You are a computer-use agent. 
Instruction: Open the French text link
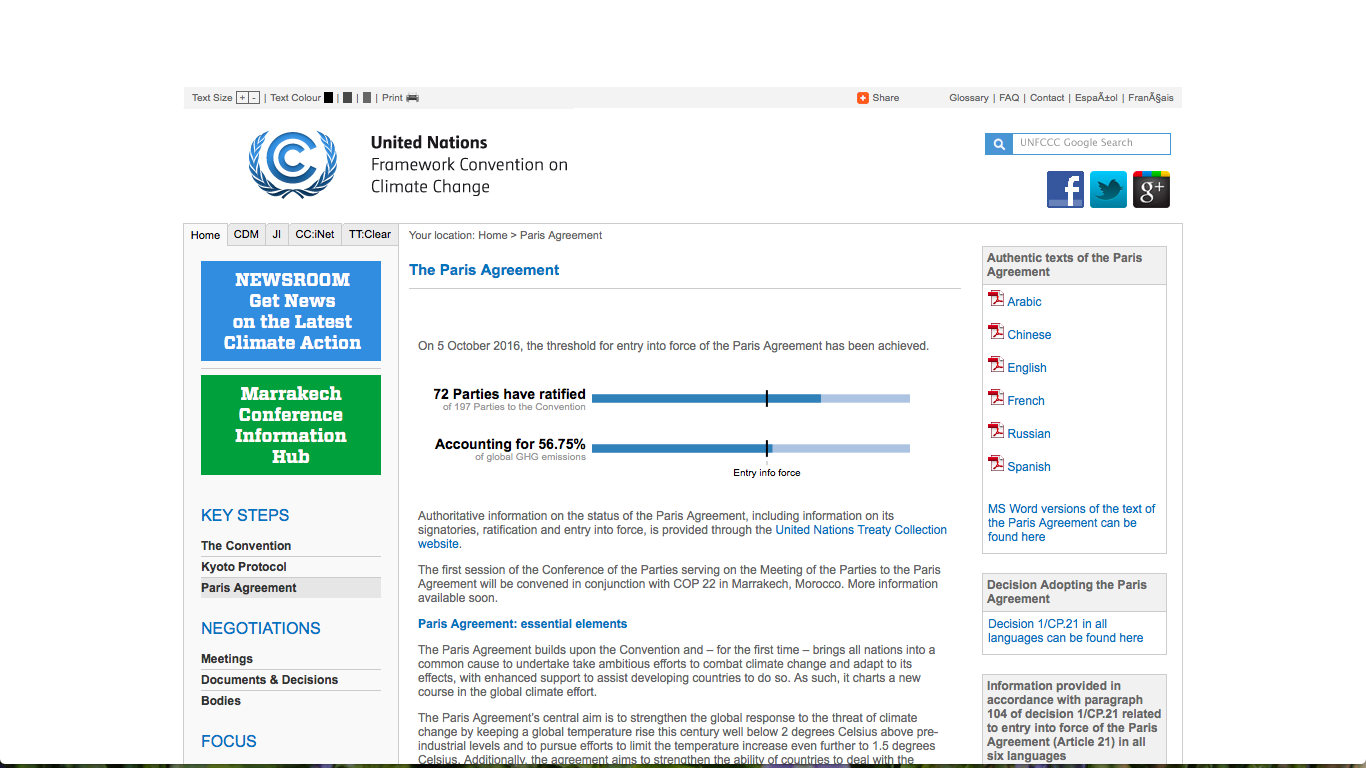click(1026, 401)
